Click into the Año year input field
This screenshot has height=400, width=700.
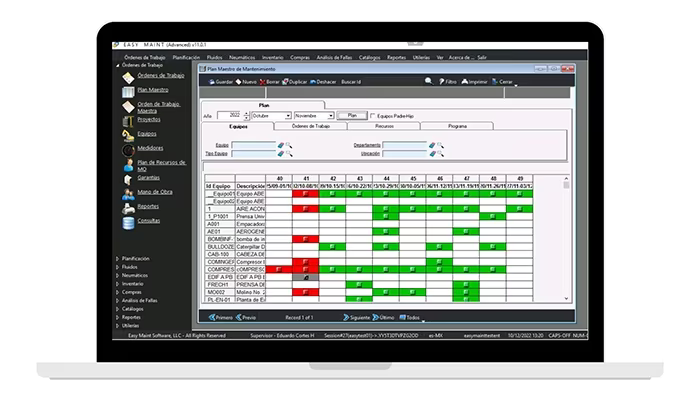pos(230,116)
